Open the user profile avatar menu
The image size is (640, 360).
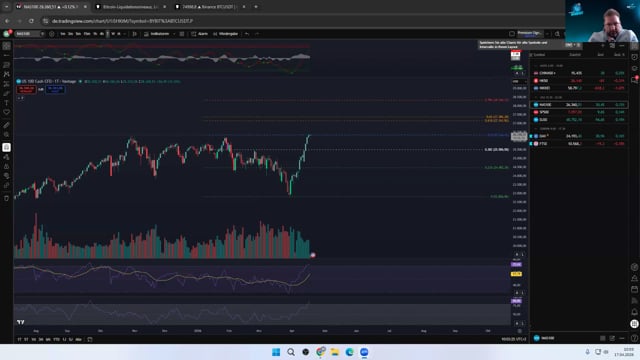tap(7, 34)
